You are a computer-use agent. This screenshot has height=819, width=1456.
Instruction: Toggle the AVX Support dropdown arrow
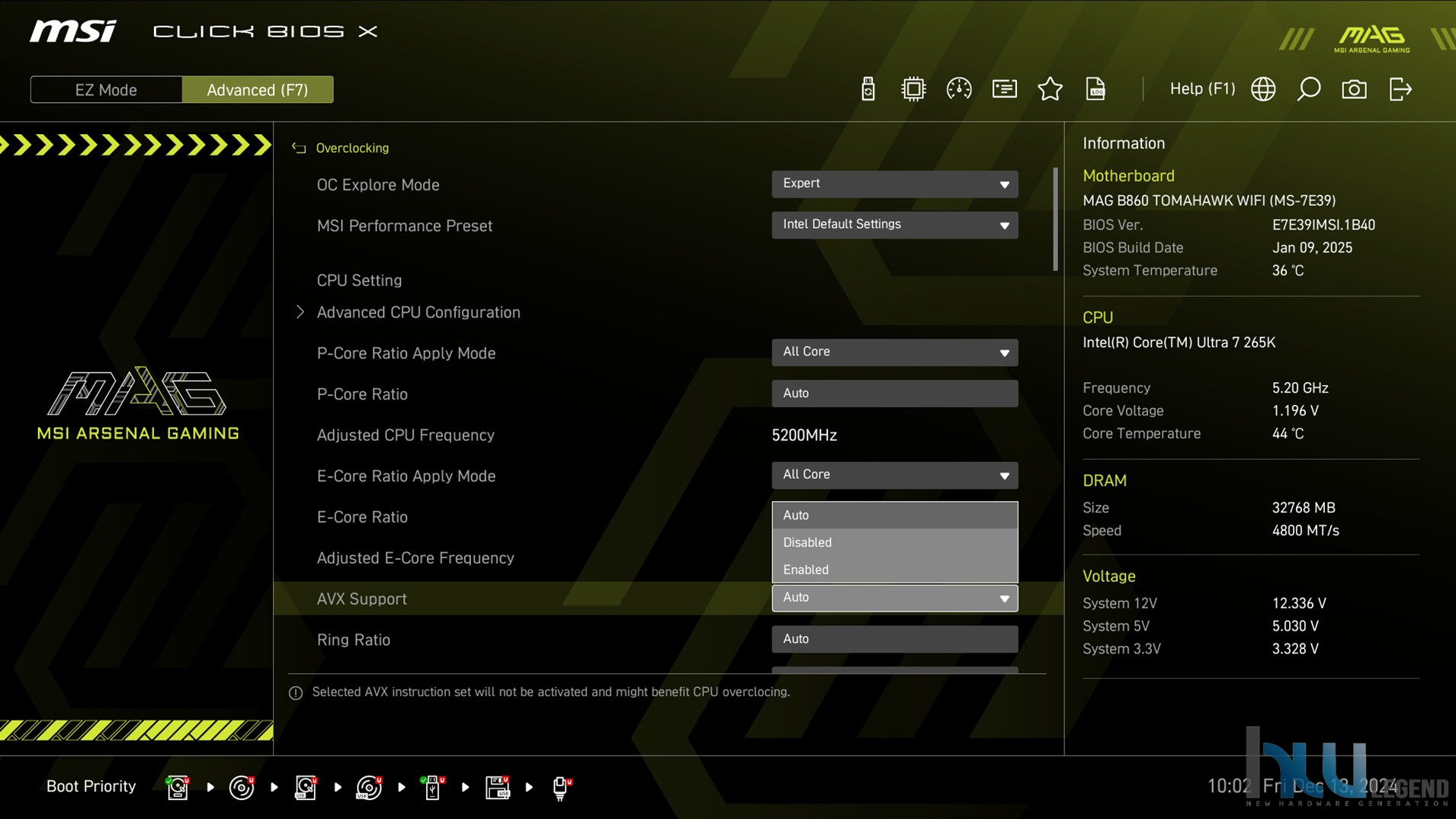pos(1004,599)
